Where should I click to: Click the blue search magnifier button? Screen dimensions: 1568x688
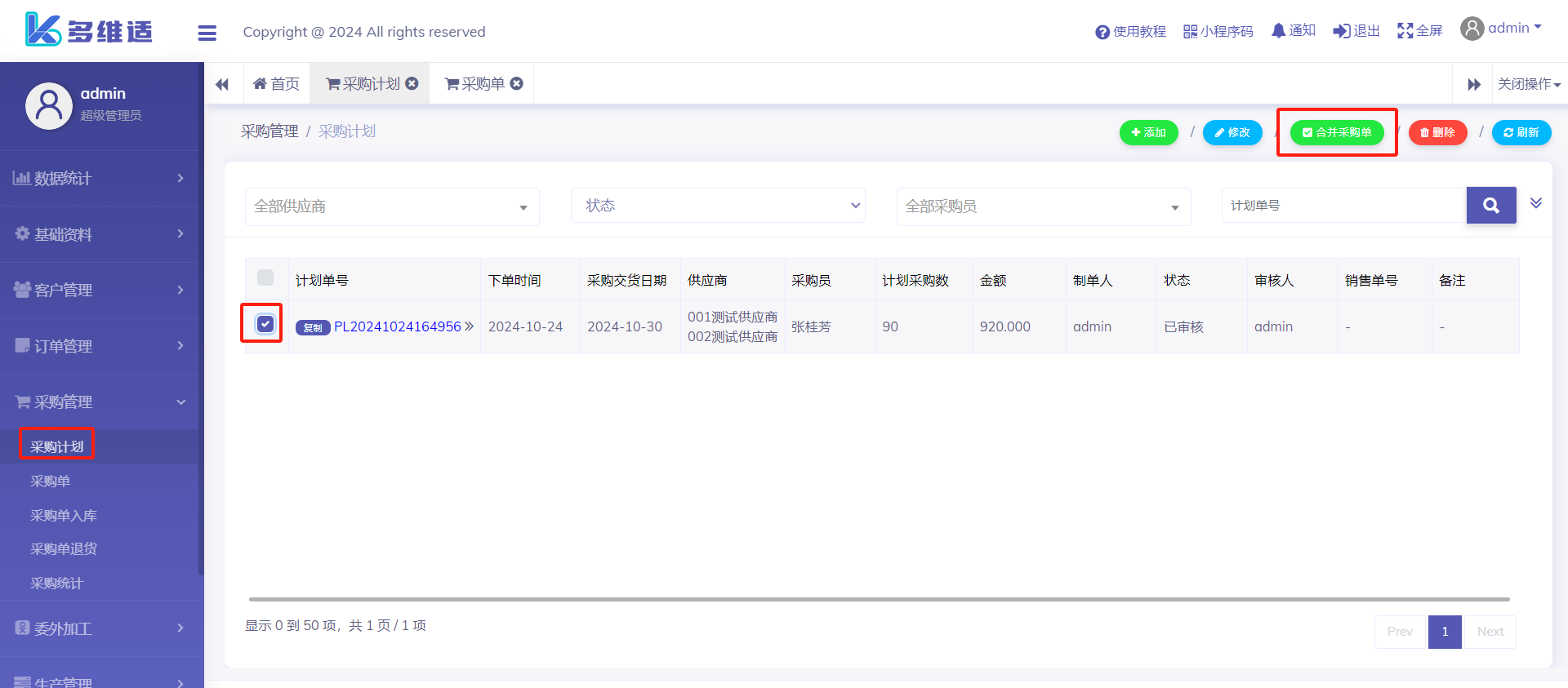tap(1490, 206)
